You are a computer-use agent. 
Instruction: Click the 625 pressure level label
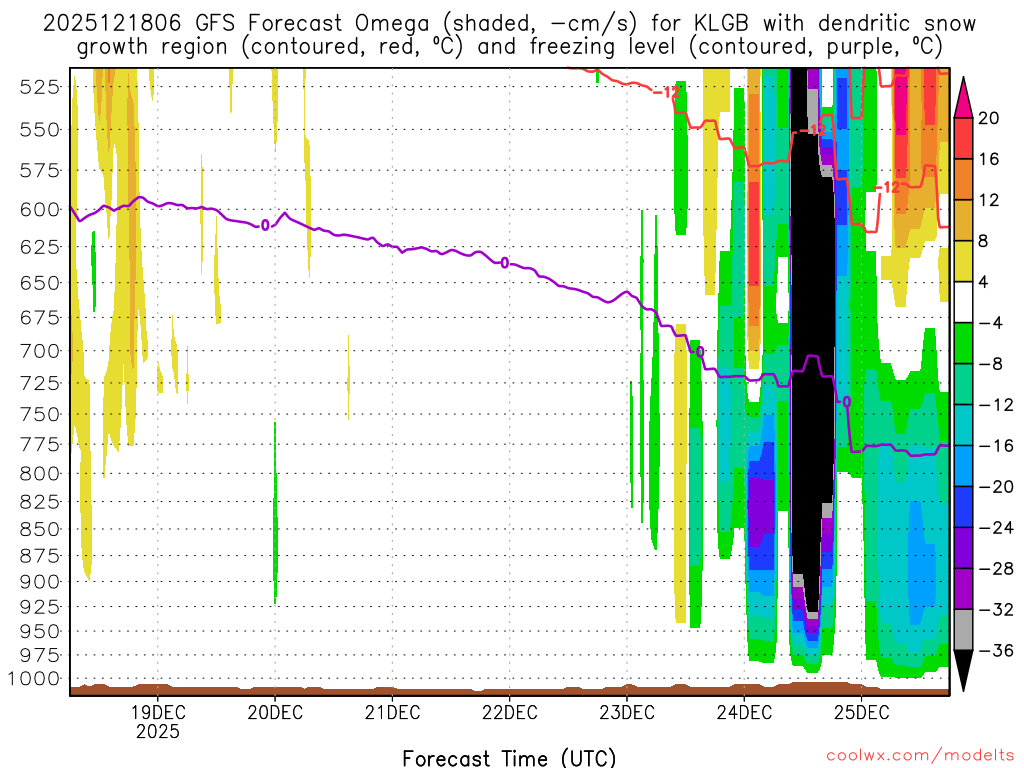click(40, 247)
